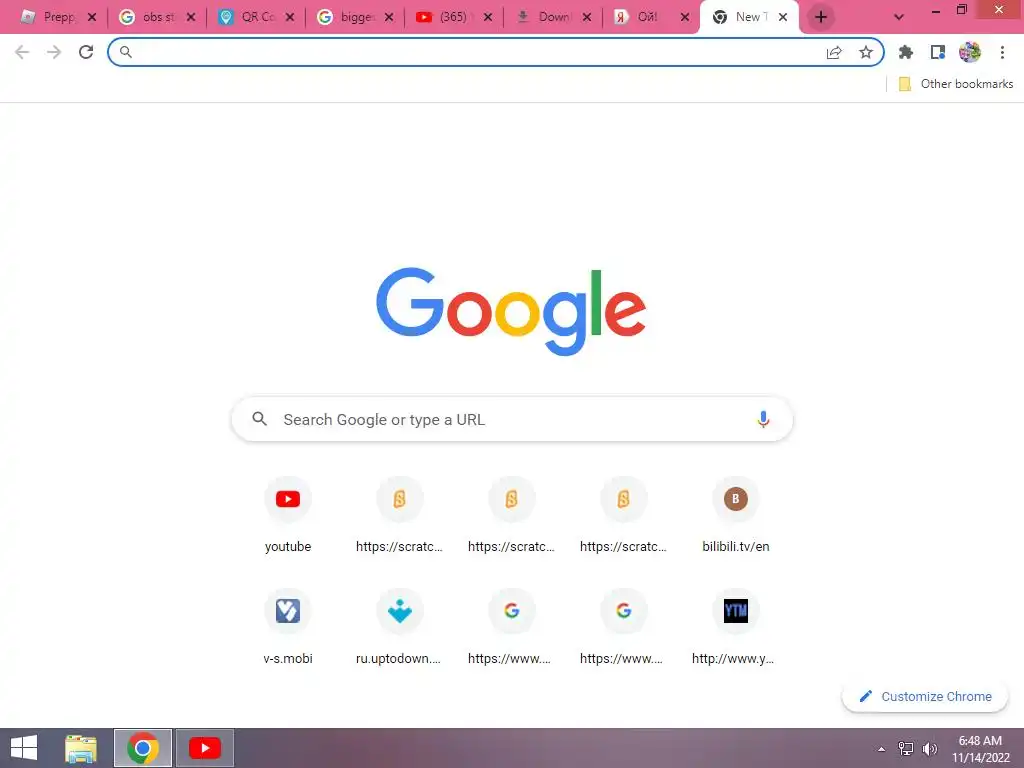Open the bilibili.tv/en shortcut
1024x768 pixels.
(x=735, y=515)
